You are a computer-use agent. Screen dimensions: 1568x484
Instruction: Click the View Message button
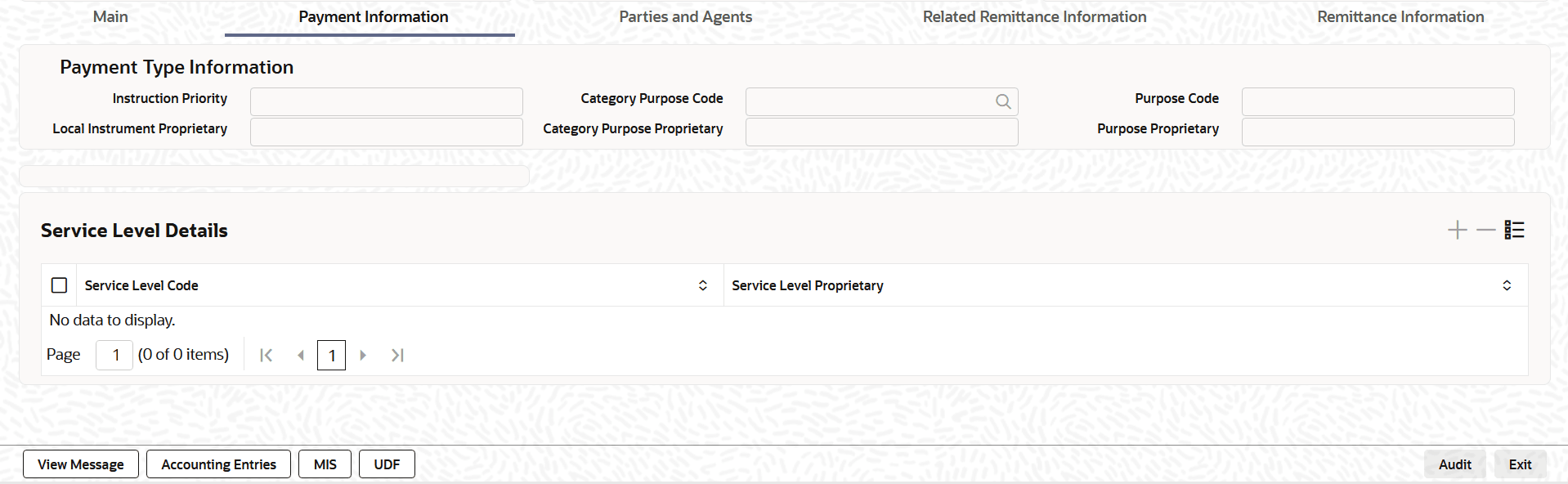click(x=81, y=464)
